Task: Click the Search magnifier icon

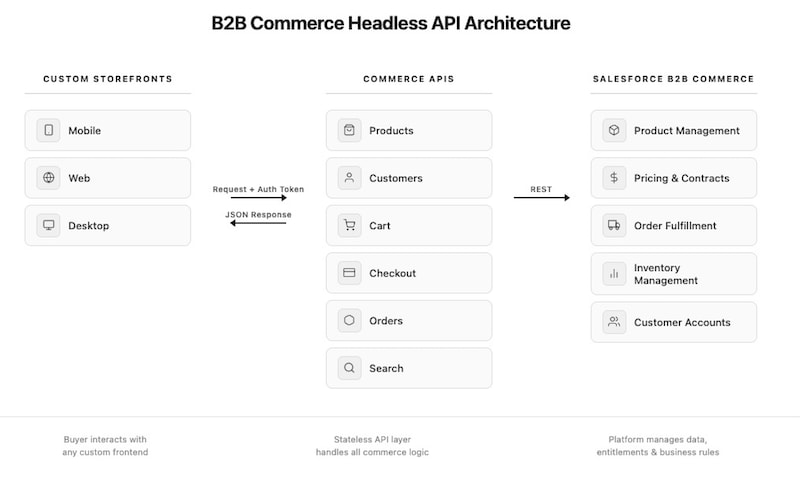Action: 349,368
